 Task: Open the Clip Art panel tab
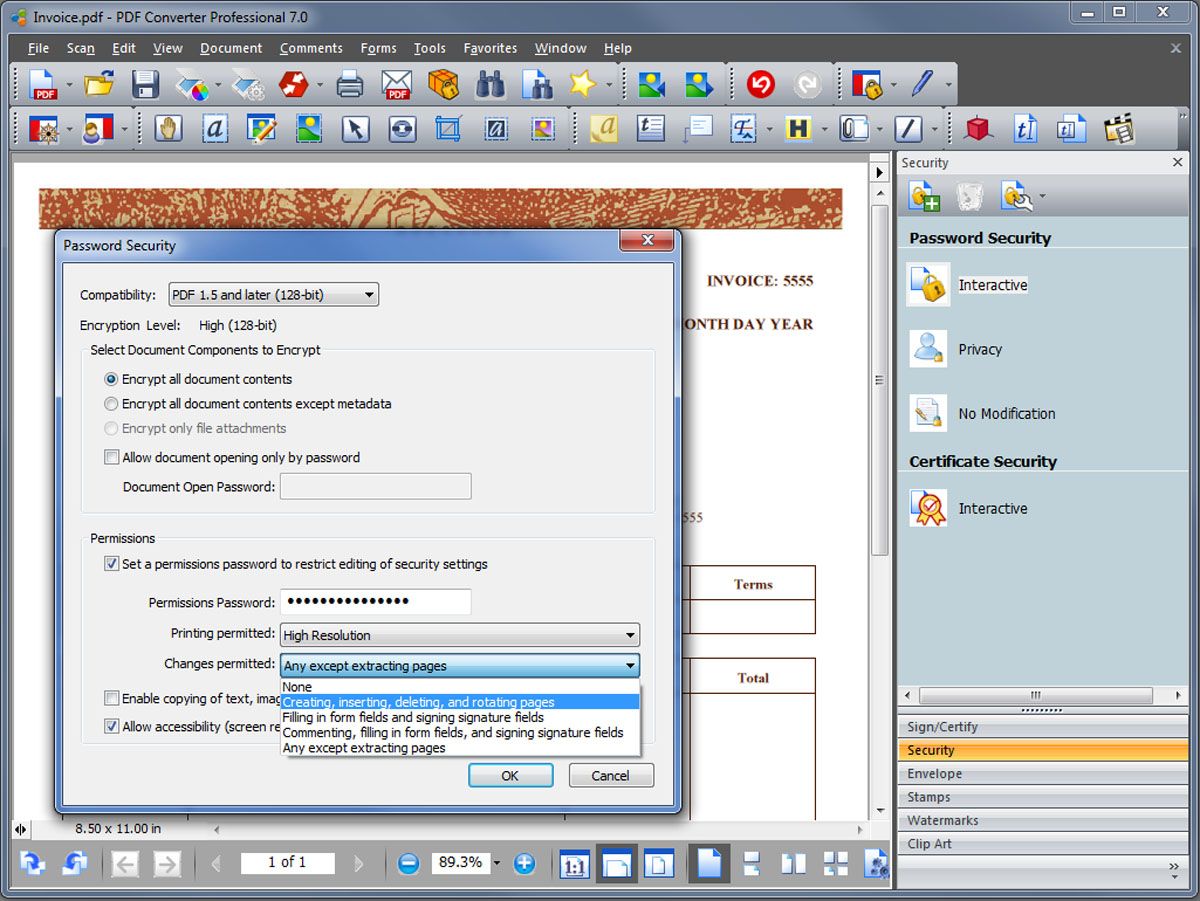(1042, 844)
